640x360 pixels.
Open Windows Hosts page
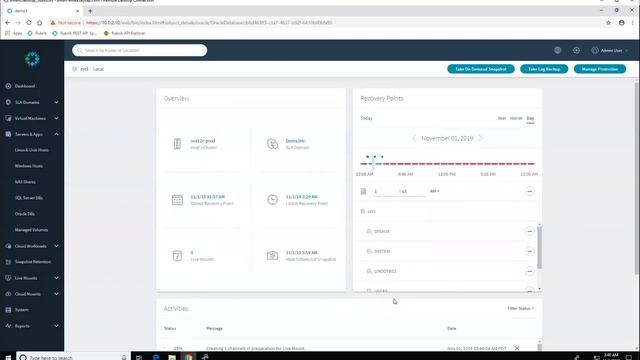(x=29, y=166)
